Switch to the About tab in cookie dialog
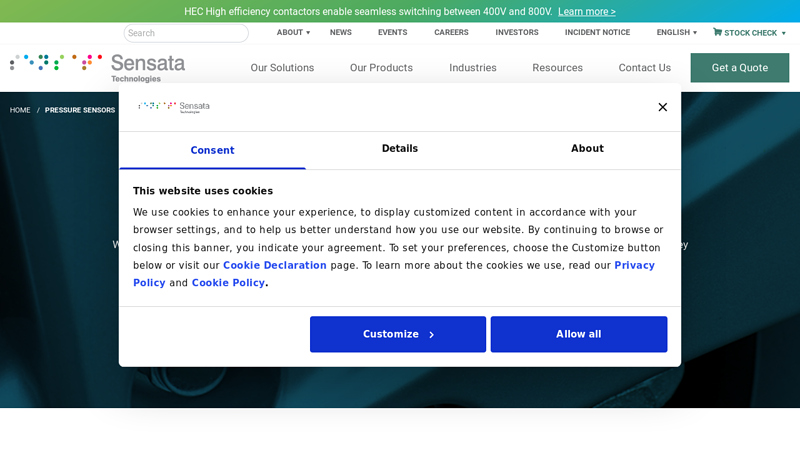 [587, 149]
